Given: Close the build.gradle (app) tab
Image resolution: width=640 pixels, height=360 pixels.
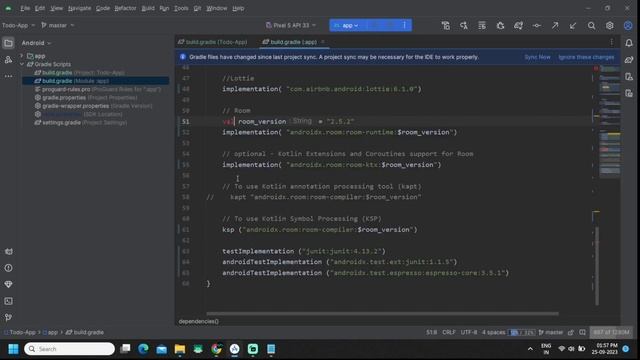Looking at the screenshot, I should pyautogui.click(x=323, y=42).
